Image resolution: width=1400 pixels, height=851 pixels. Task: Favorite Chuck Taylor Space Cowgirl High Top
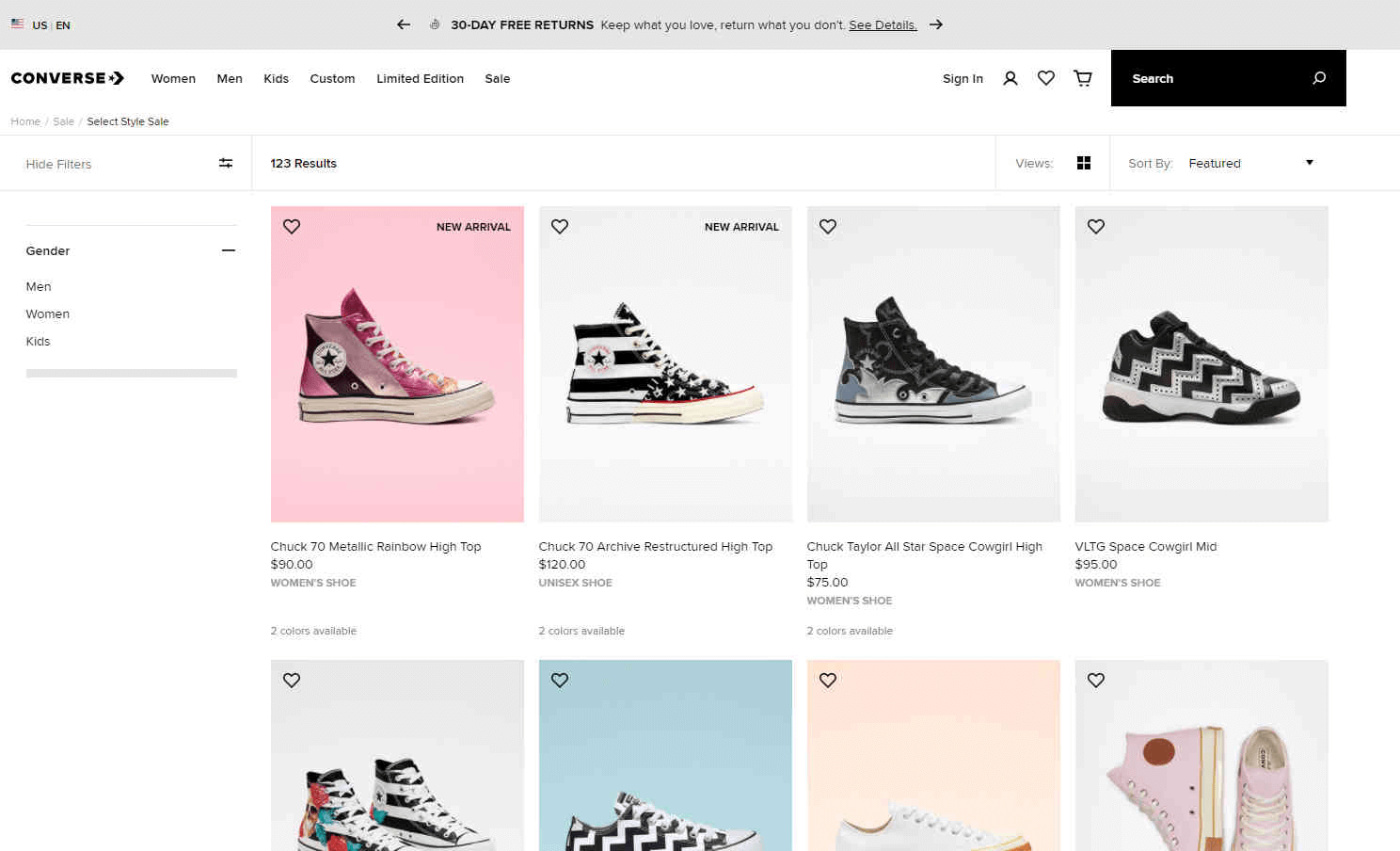(828, 227)
